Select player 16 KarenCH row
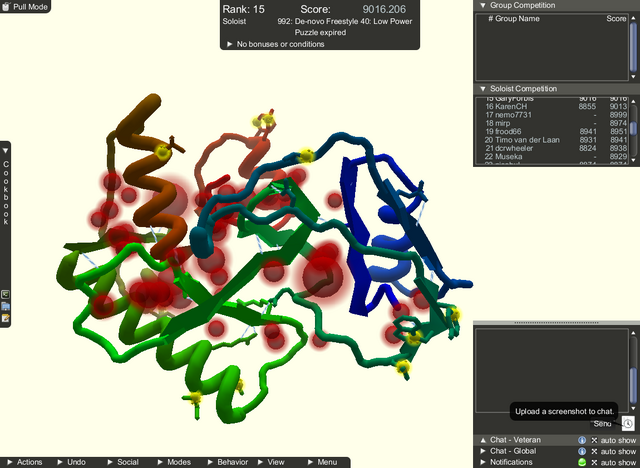This screenshot has width=640, height=468. tap(556, 106)
